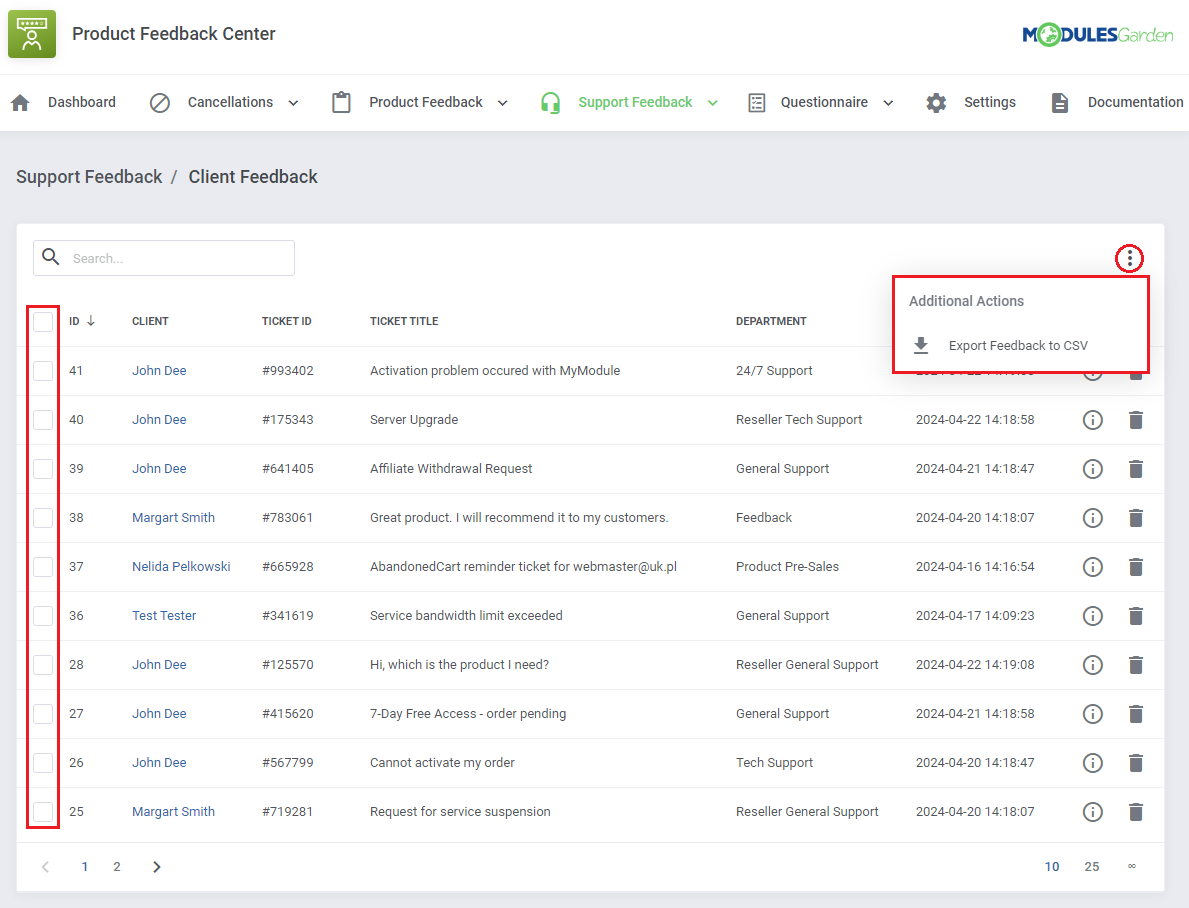1189x908 pixels.
Task: Open the Dashboard menu item
Action: point(82,102)
